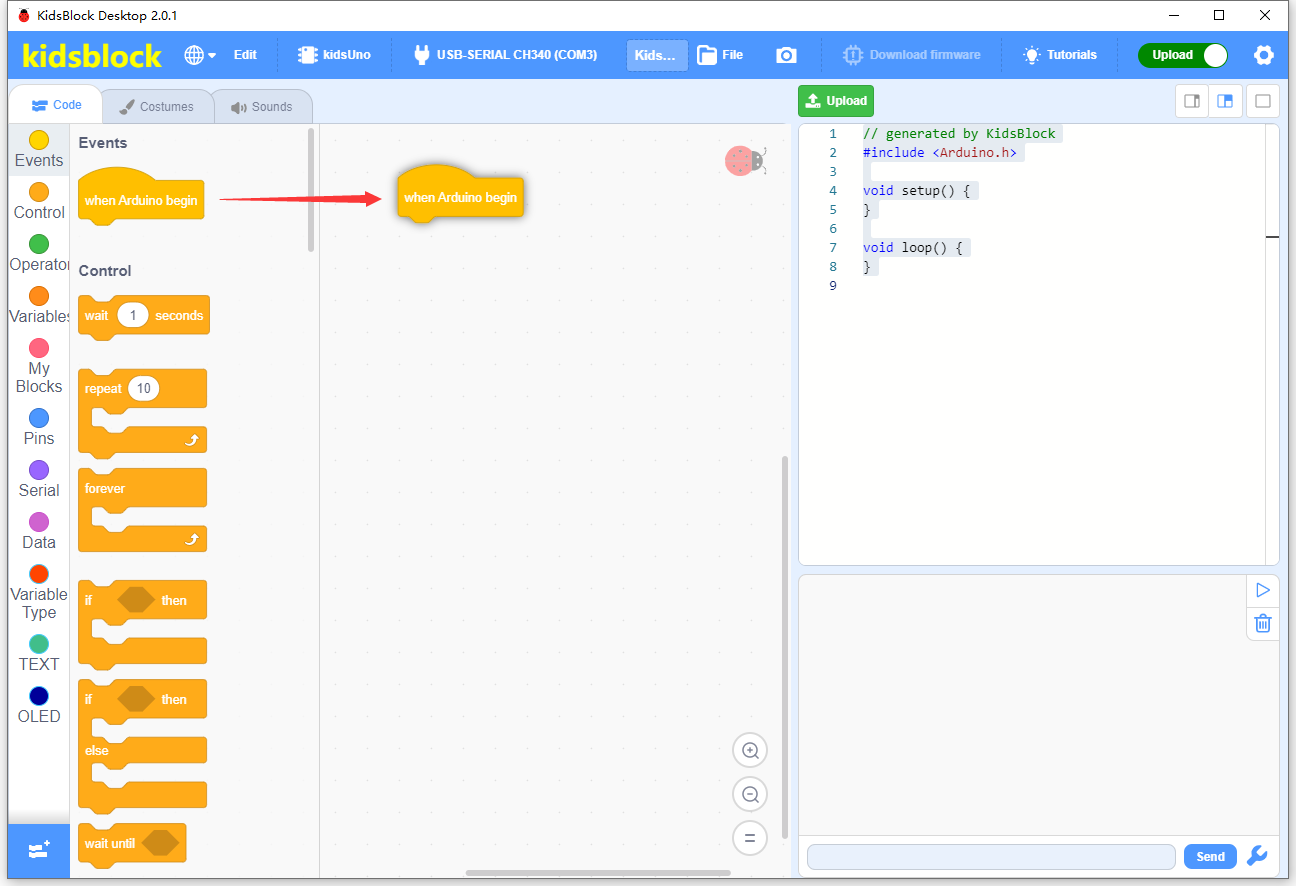Reset the workspace zoom

click(750, 838)
